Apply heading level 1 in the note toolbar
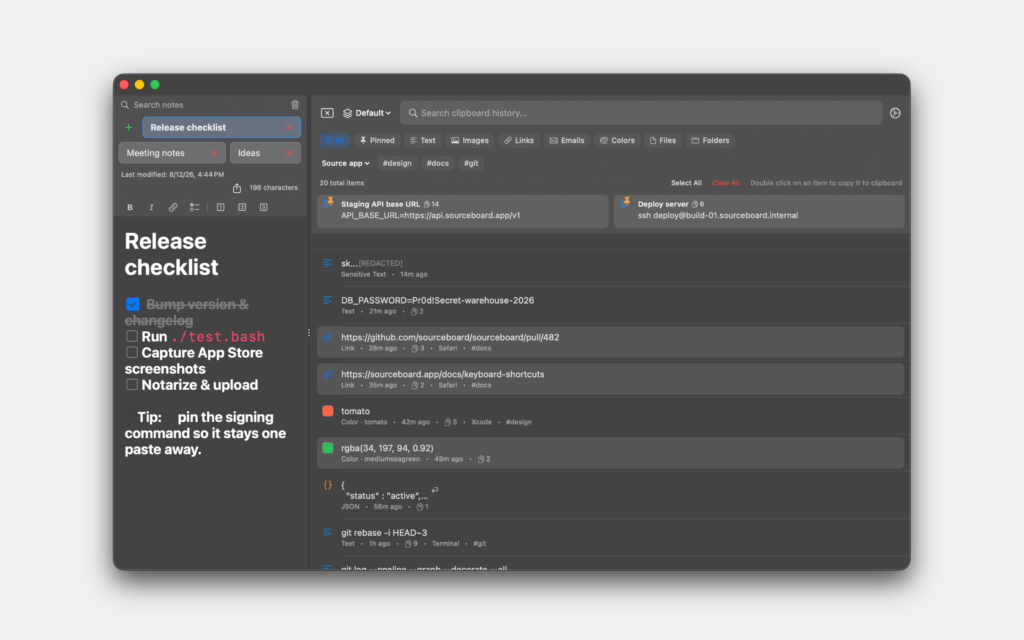Image resolution: width=1024 pixels, height=640 pixels. click(x=221, y=207)
